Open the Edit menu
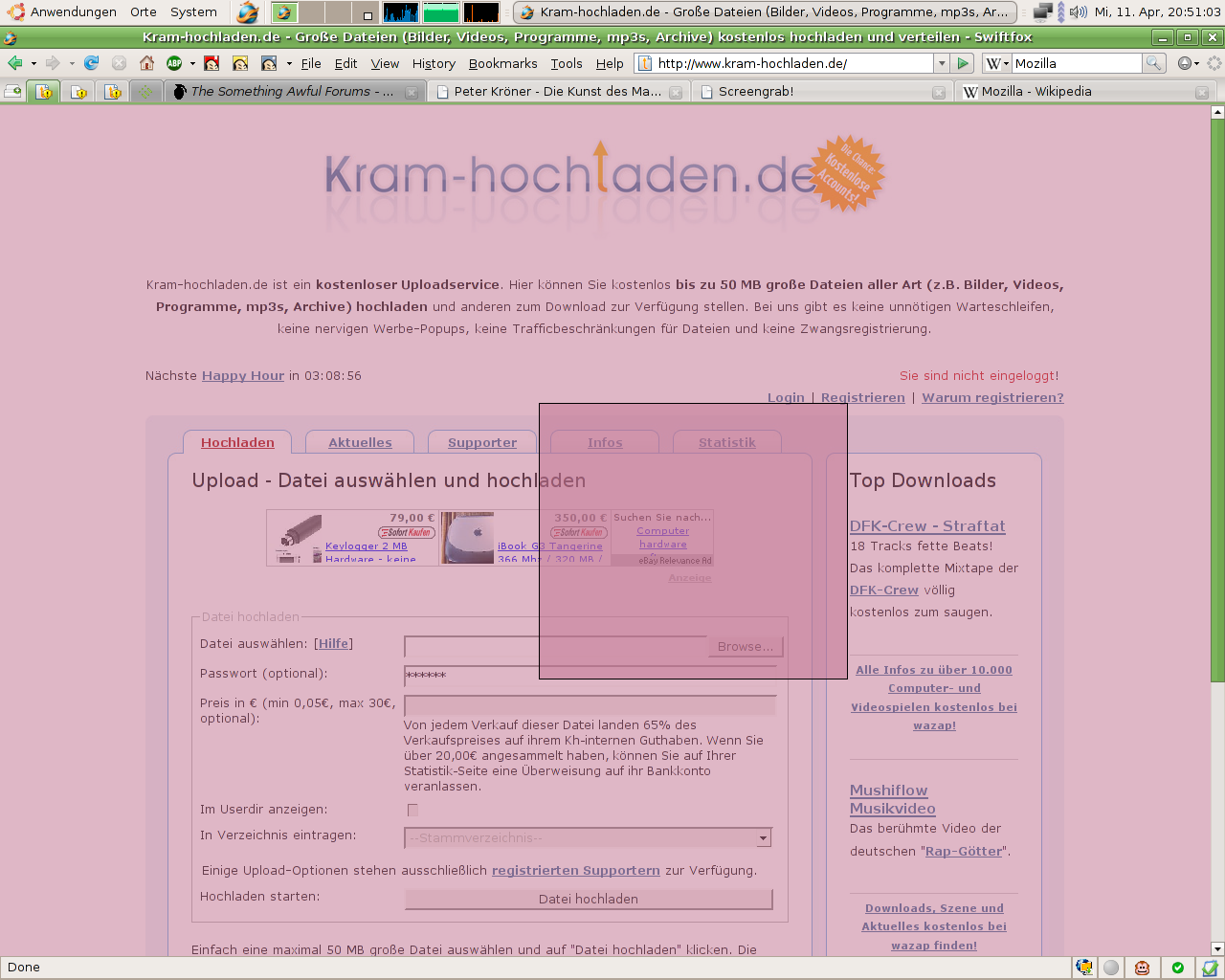The width and height of the screenshot is (1225, 980). point(345,63)
